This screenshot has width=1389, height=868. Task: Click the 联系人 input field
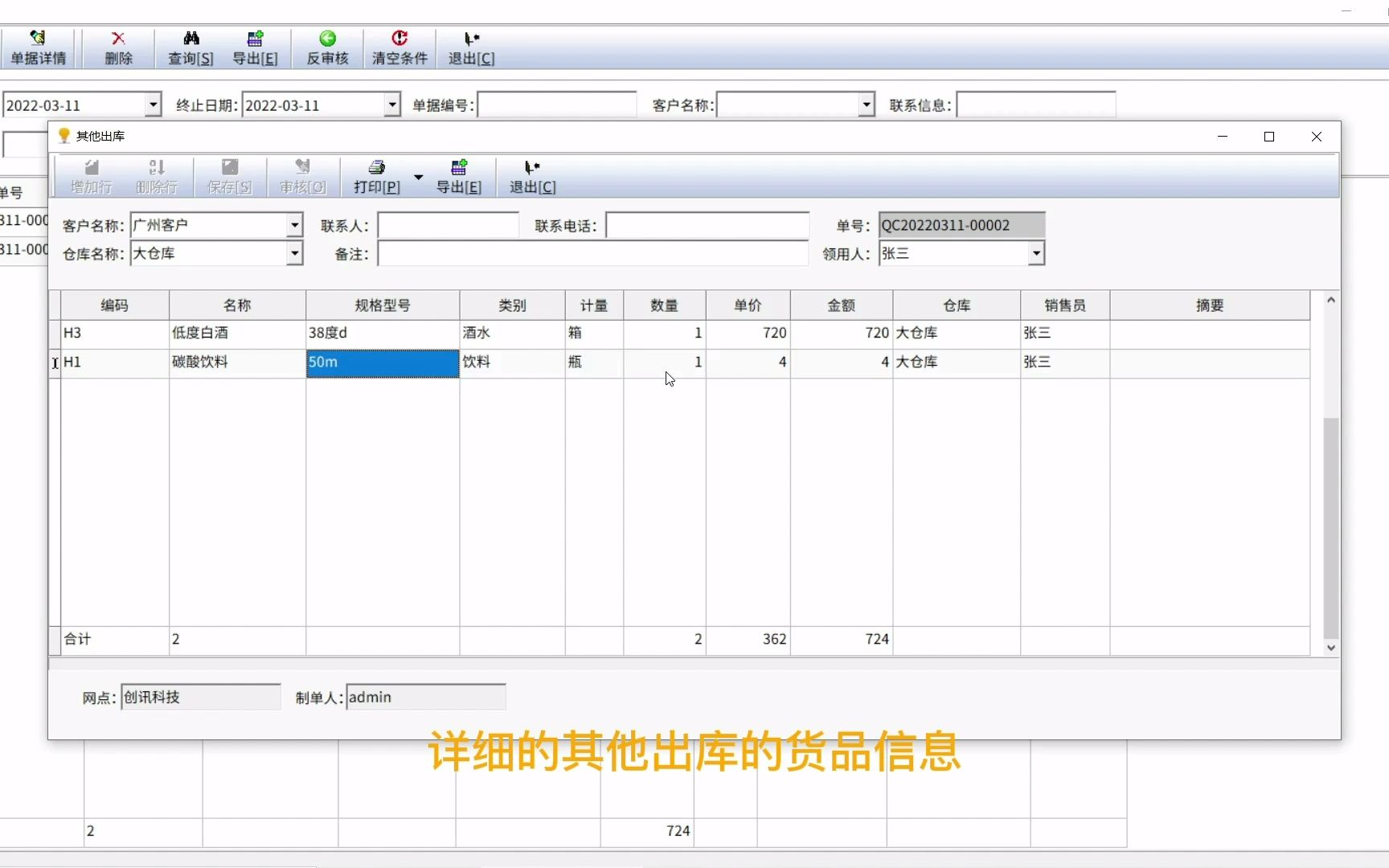pyautogui.click(x=449, y=226)
